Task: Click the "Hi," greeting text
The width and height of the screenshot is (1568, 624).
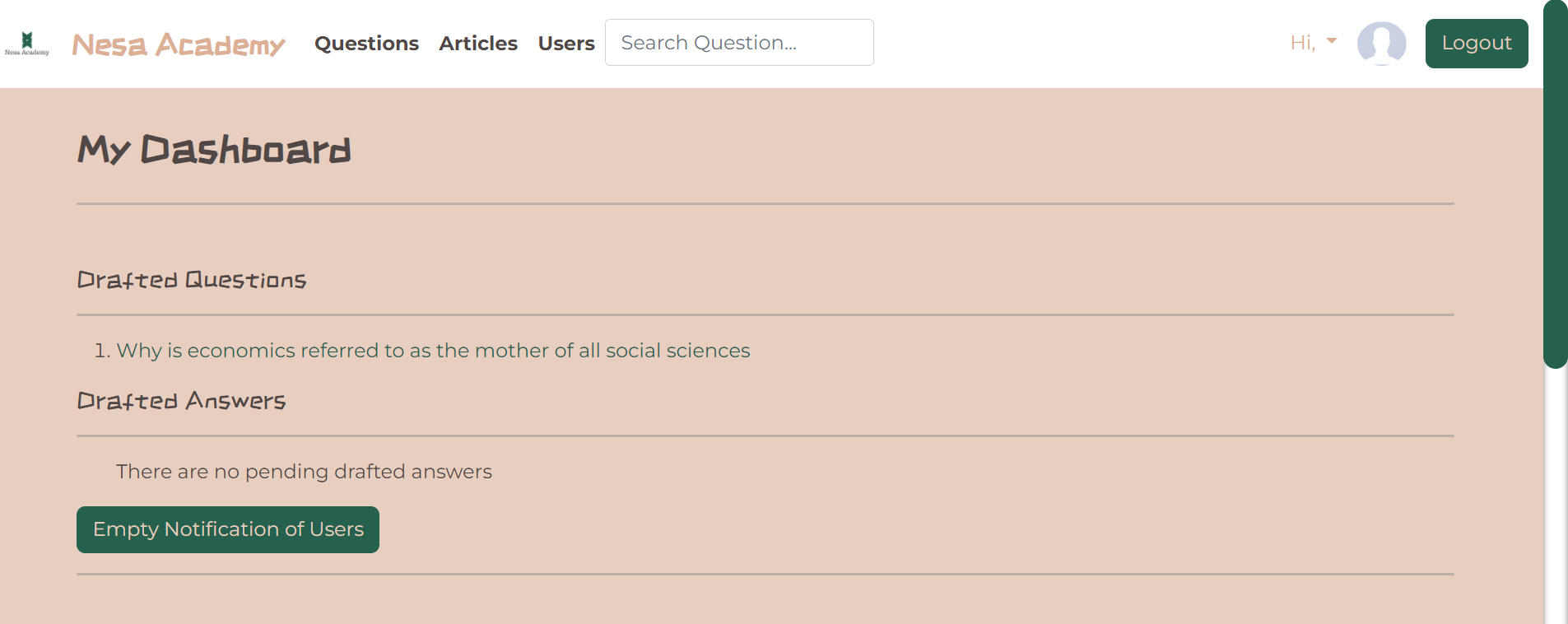Action: pyautogui.click(x=1302, y=43)
